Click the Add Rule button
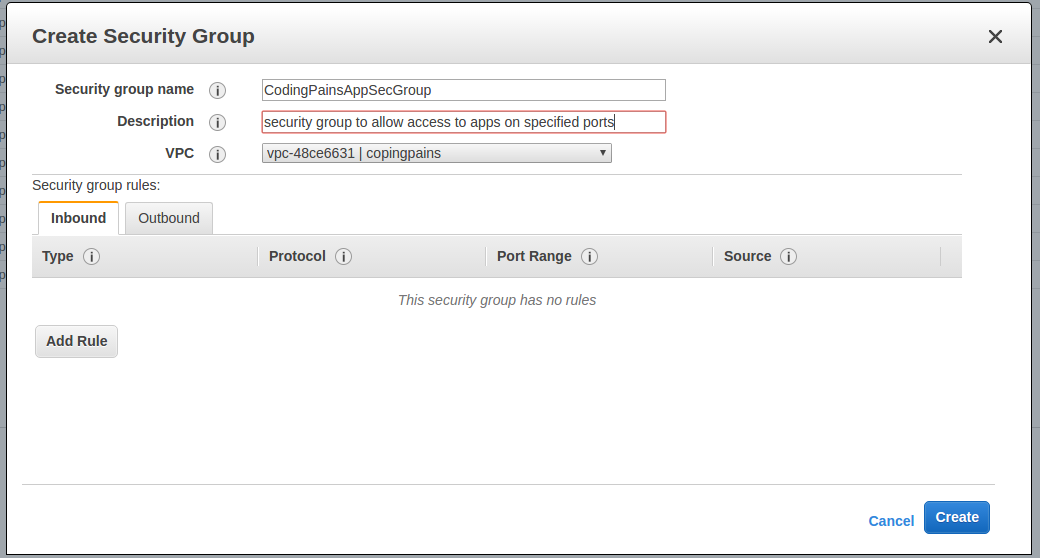This screenshot has height=558, width=1040. tap(76, 341)
